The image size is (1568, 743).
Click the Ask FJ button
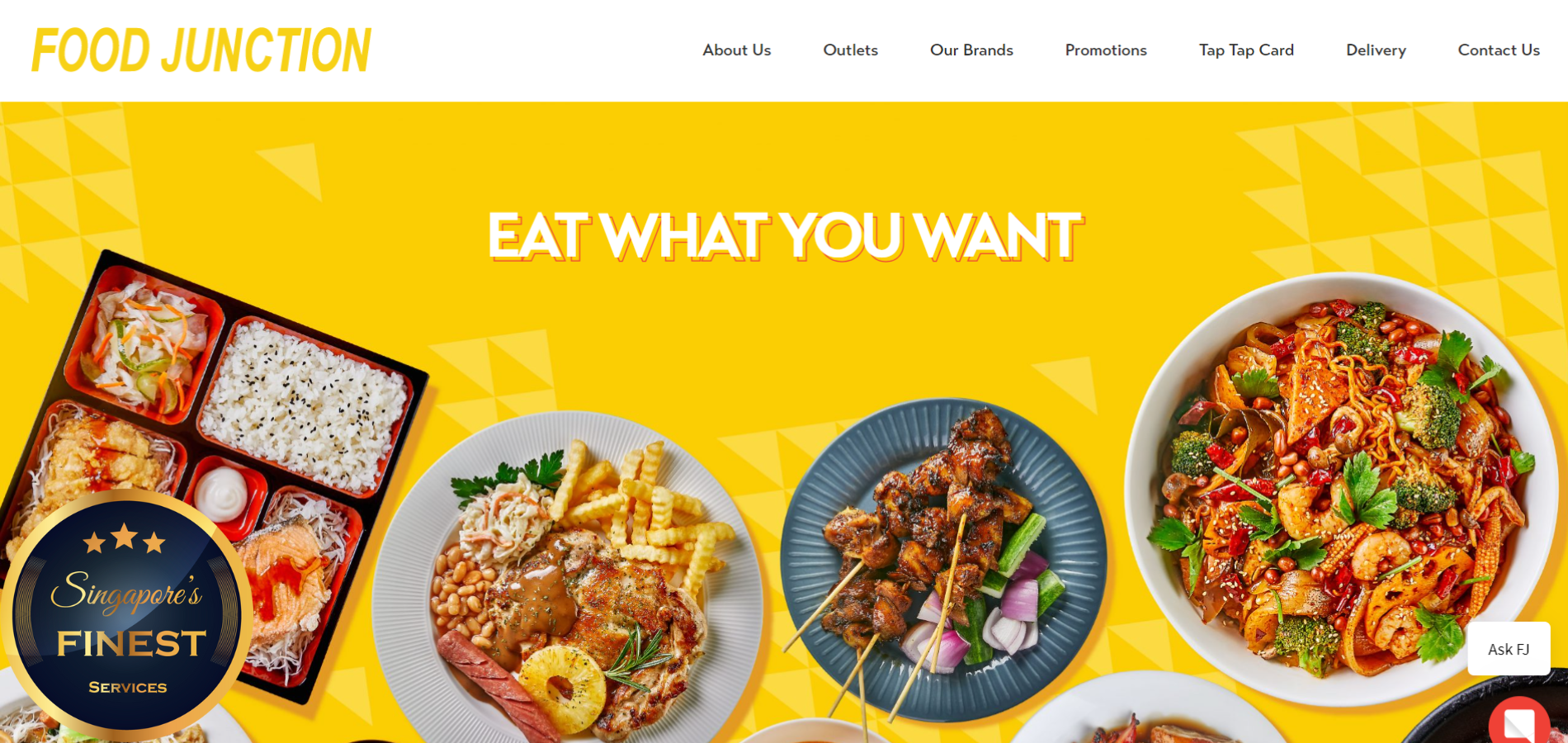coord(1509,649)
